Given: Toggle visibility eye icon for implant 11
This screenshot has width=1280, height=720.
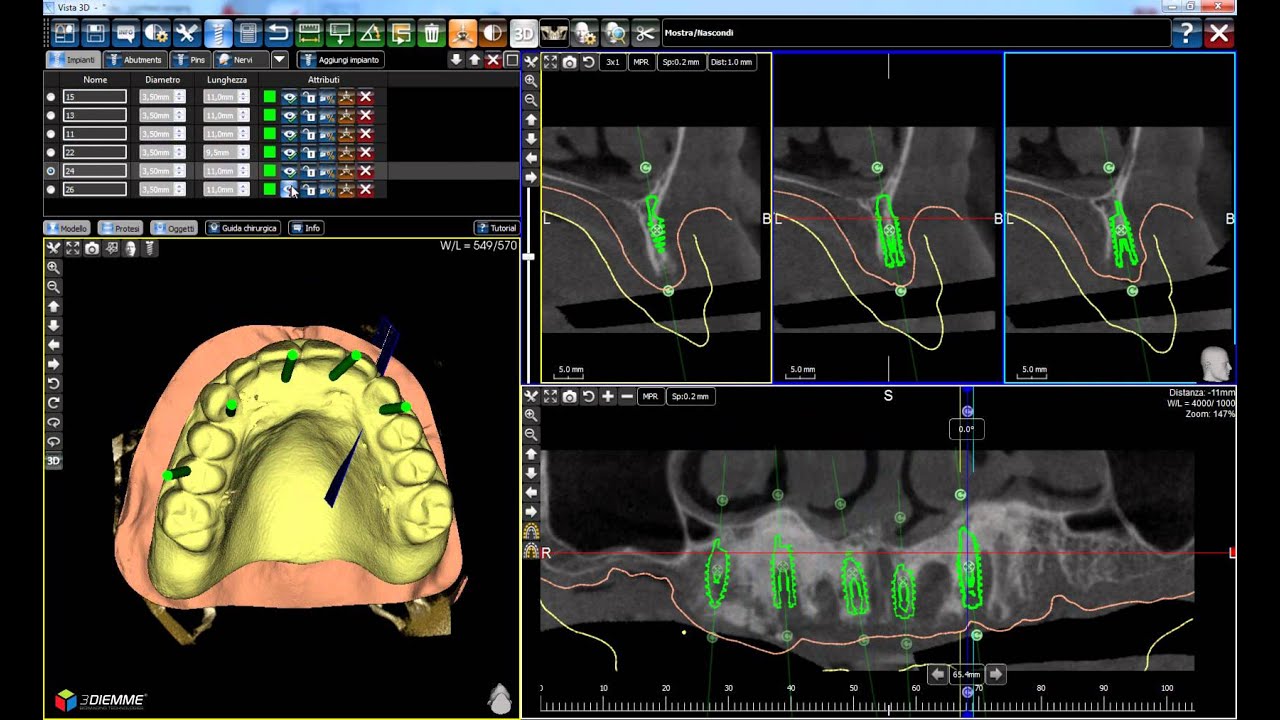Looking at the screenshot, I should point(289,134).
